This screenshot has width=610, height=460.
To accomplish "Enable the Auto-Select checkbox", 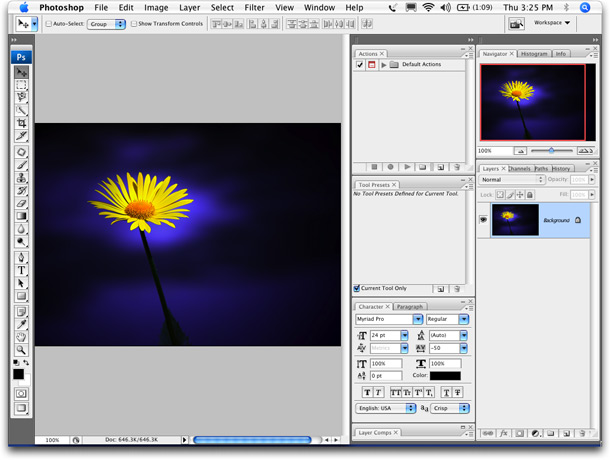I will (47, 22).
